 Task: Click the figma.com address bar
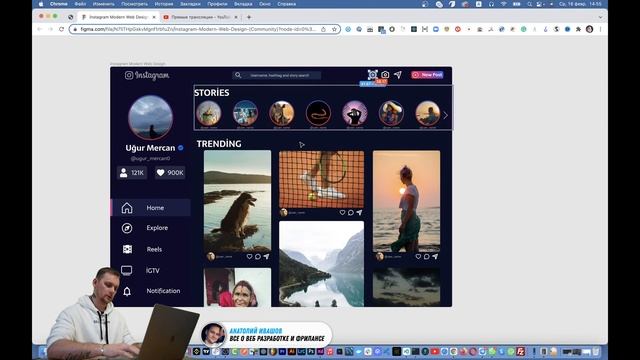[x=204, y=29]
